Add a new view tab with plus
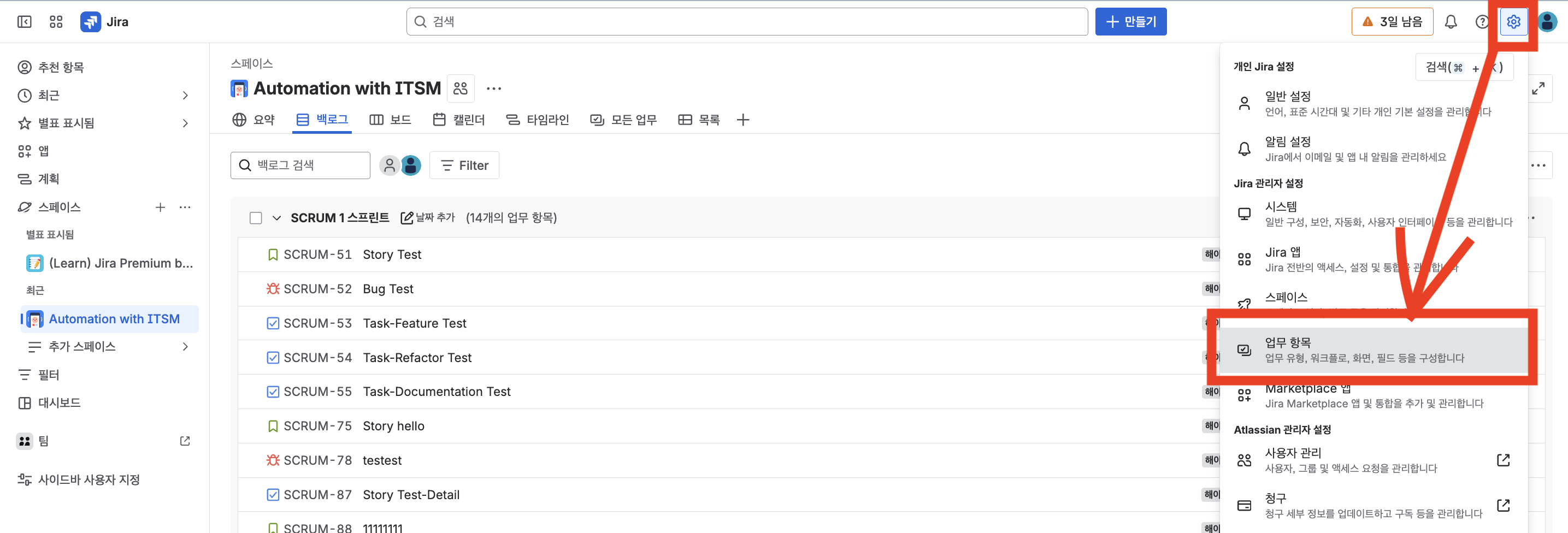This screenshot has height=533, width=1568. coord(742,120)
